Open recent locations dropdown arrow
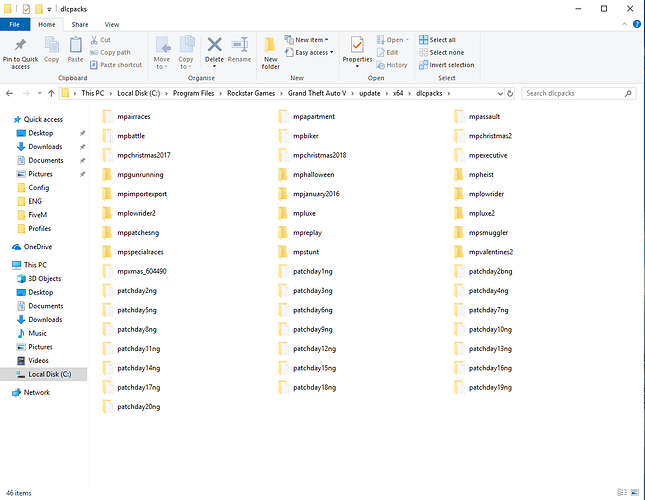The image size is (645, 500). pos(39,93)
